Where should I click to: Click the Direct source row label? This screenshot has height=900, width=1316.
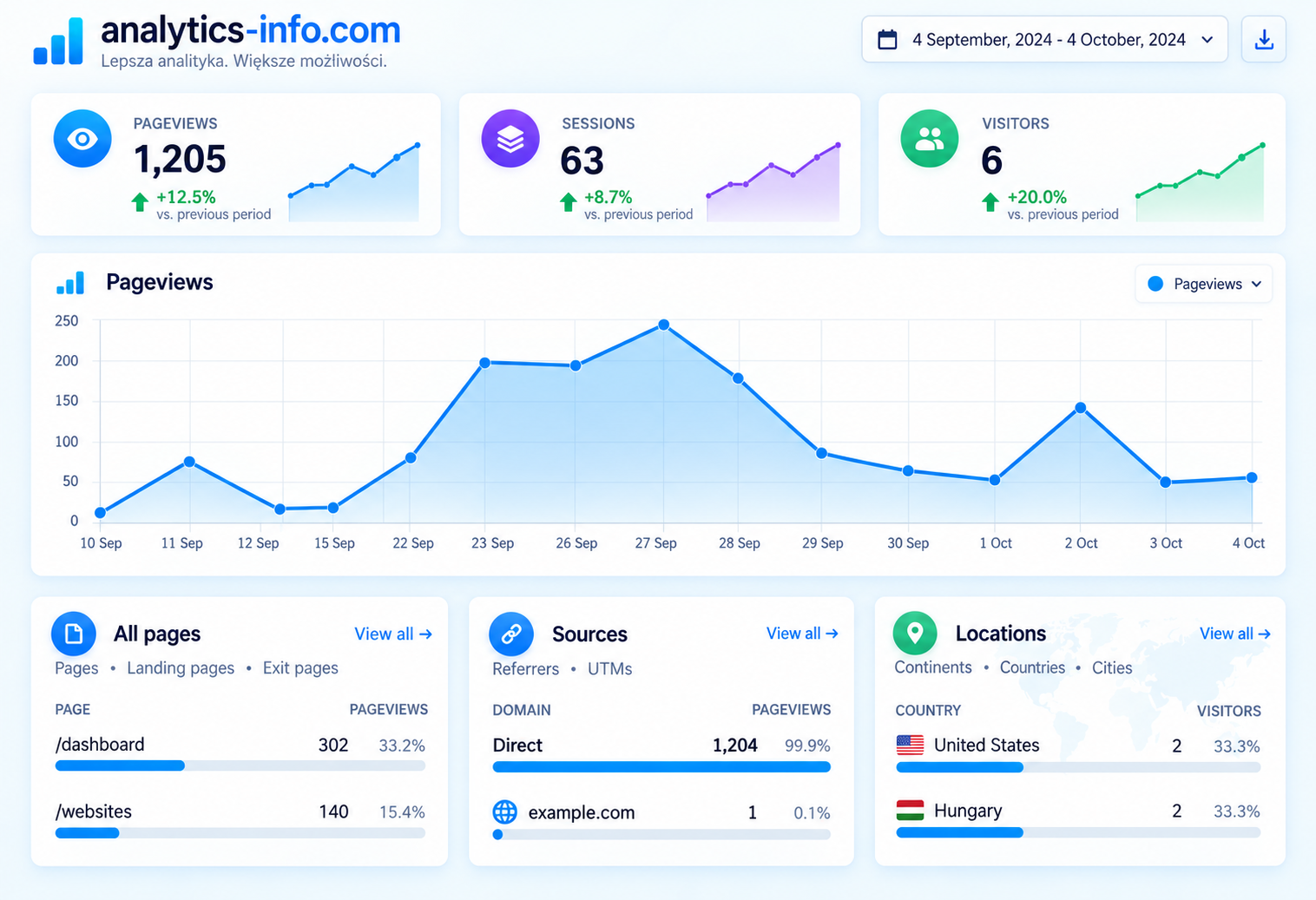click(517, 746)
